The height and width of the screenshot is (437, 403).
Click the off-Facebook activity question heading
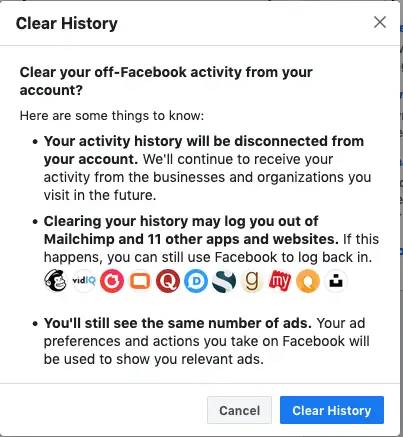166,81
